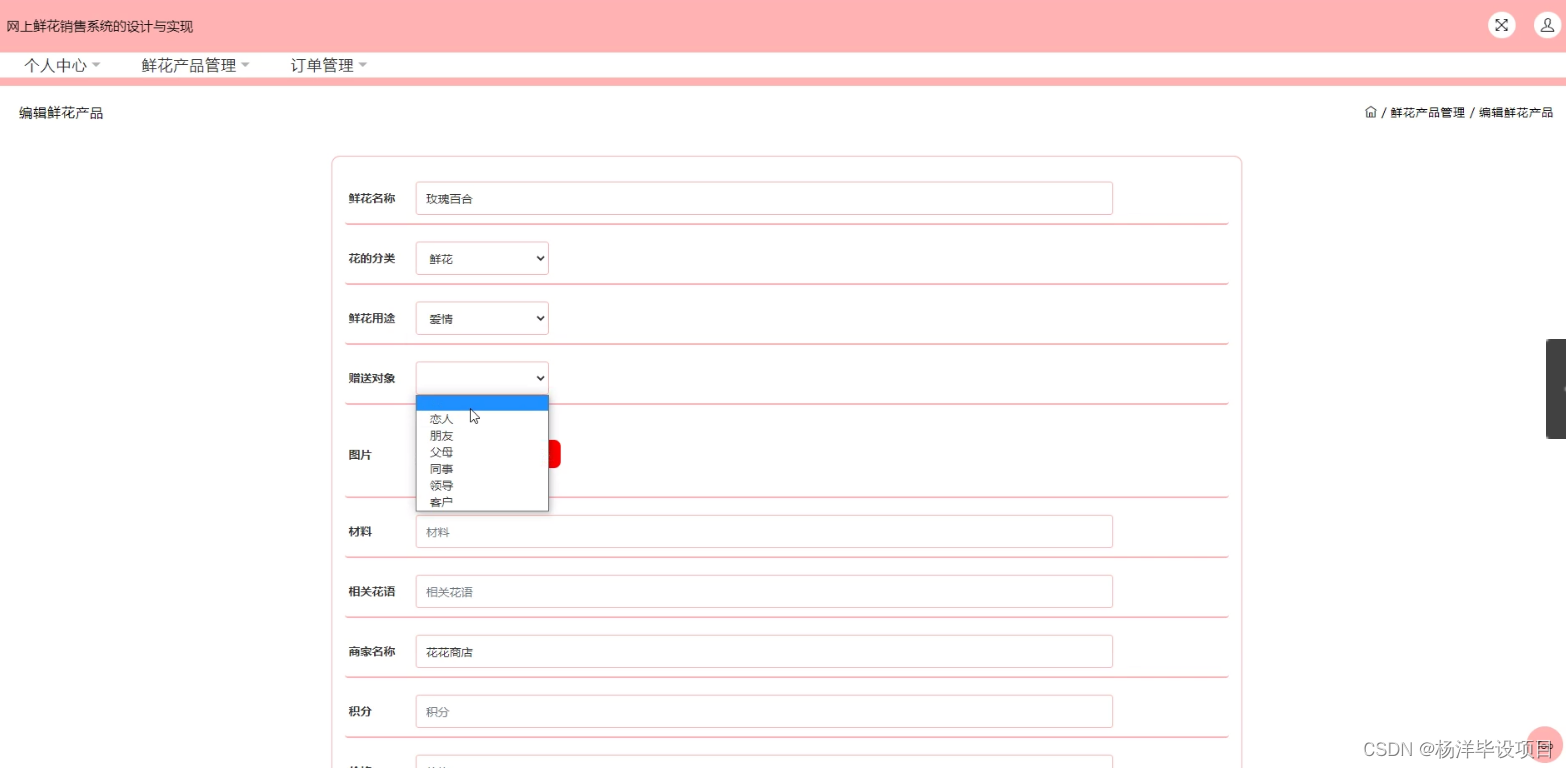This screenshot has height=768, width=1566.
Task: Click the fullscreen expand icon in top bar
Action: tap(1501, 25)
